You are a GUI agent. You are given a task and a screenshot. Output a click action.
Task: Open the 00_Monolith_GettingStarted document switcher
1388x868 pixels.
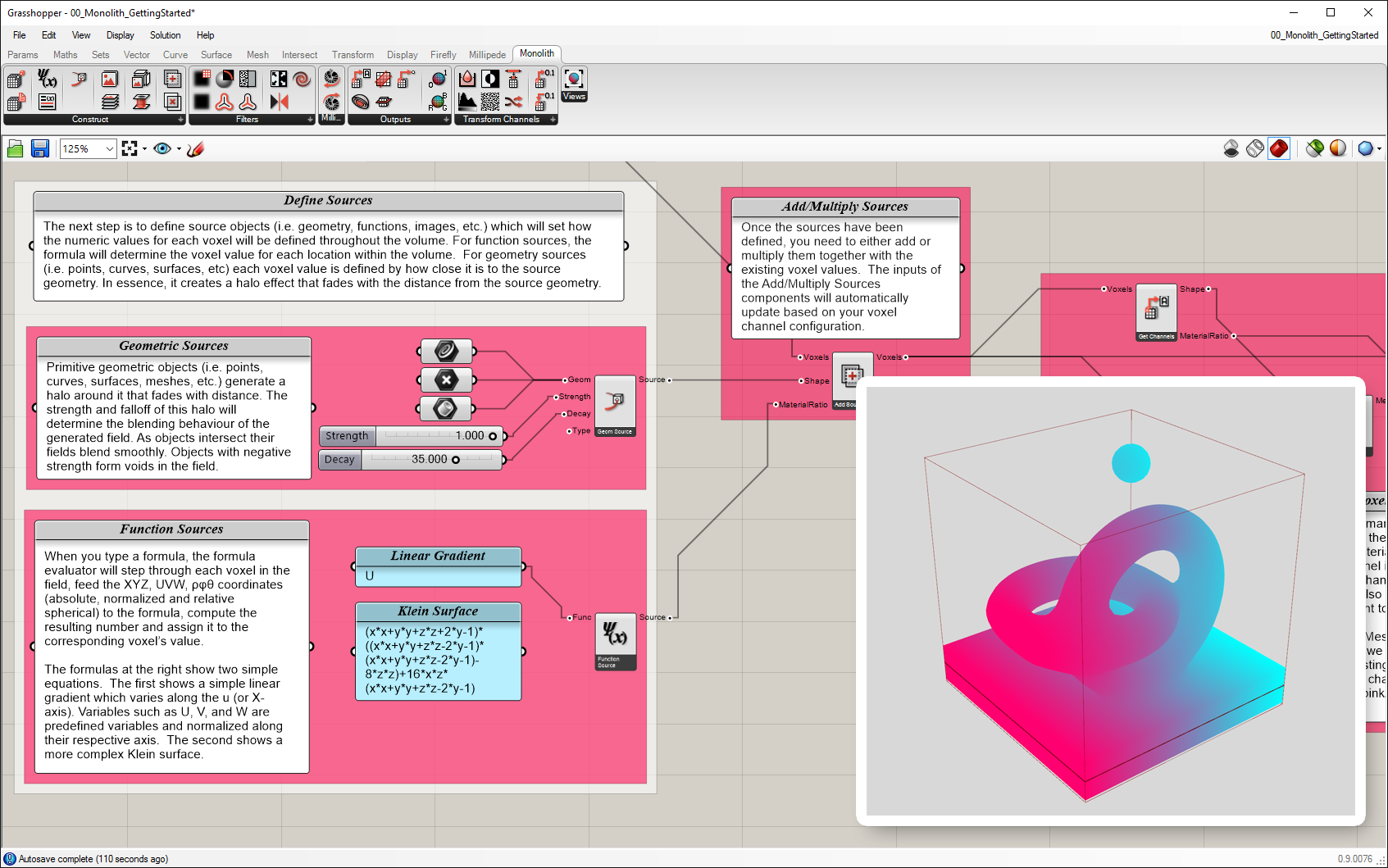pos(1324,35)
